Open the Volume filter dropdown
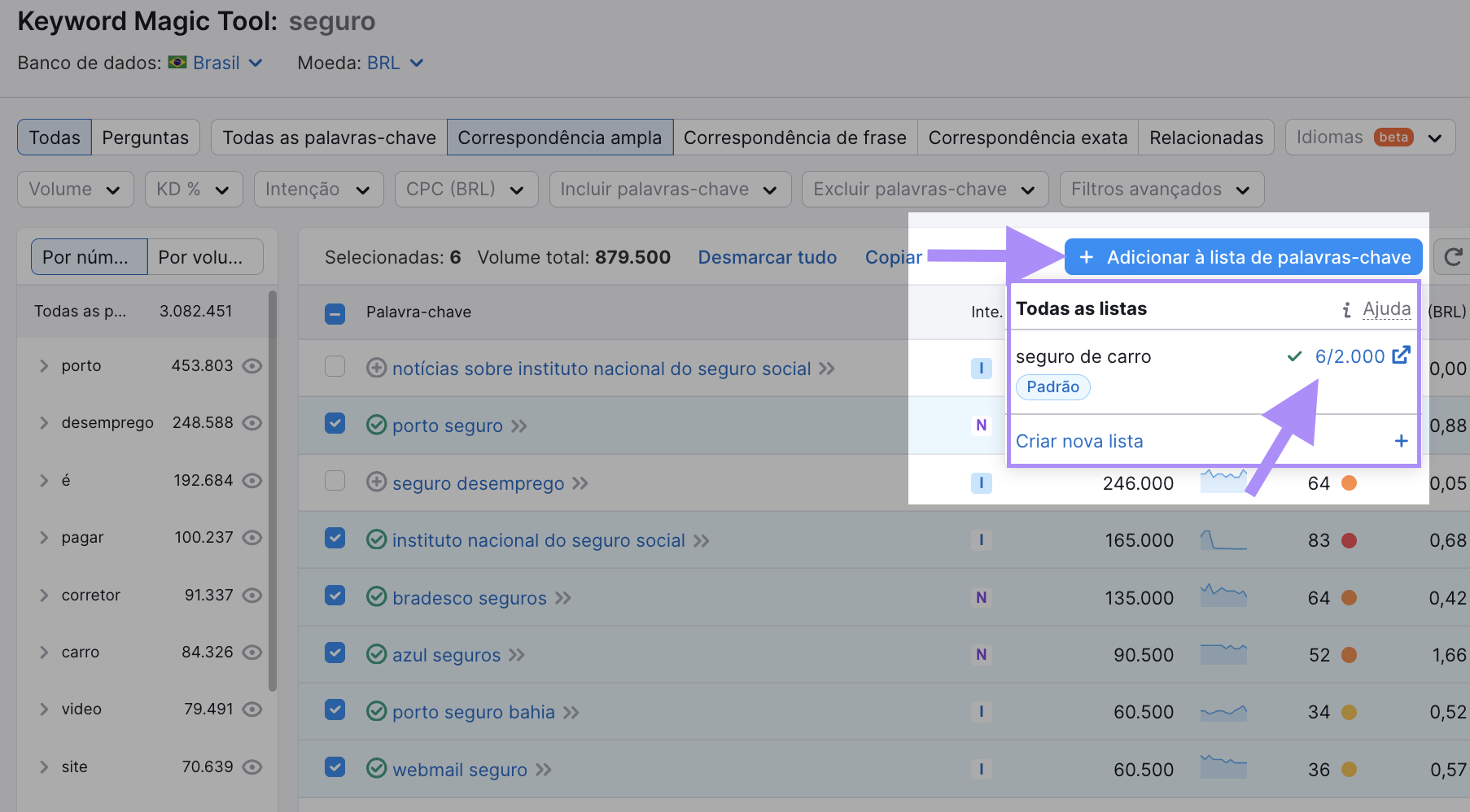1470x812 pixels. [x=75, y=189]
